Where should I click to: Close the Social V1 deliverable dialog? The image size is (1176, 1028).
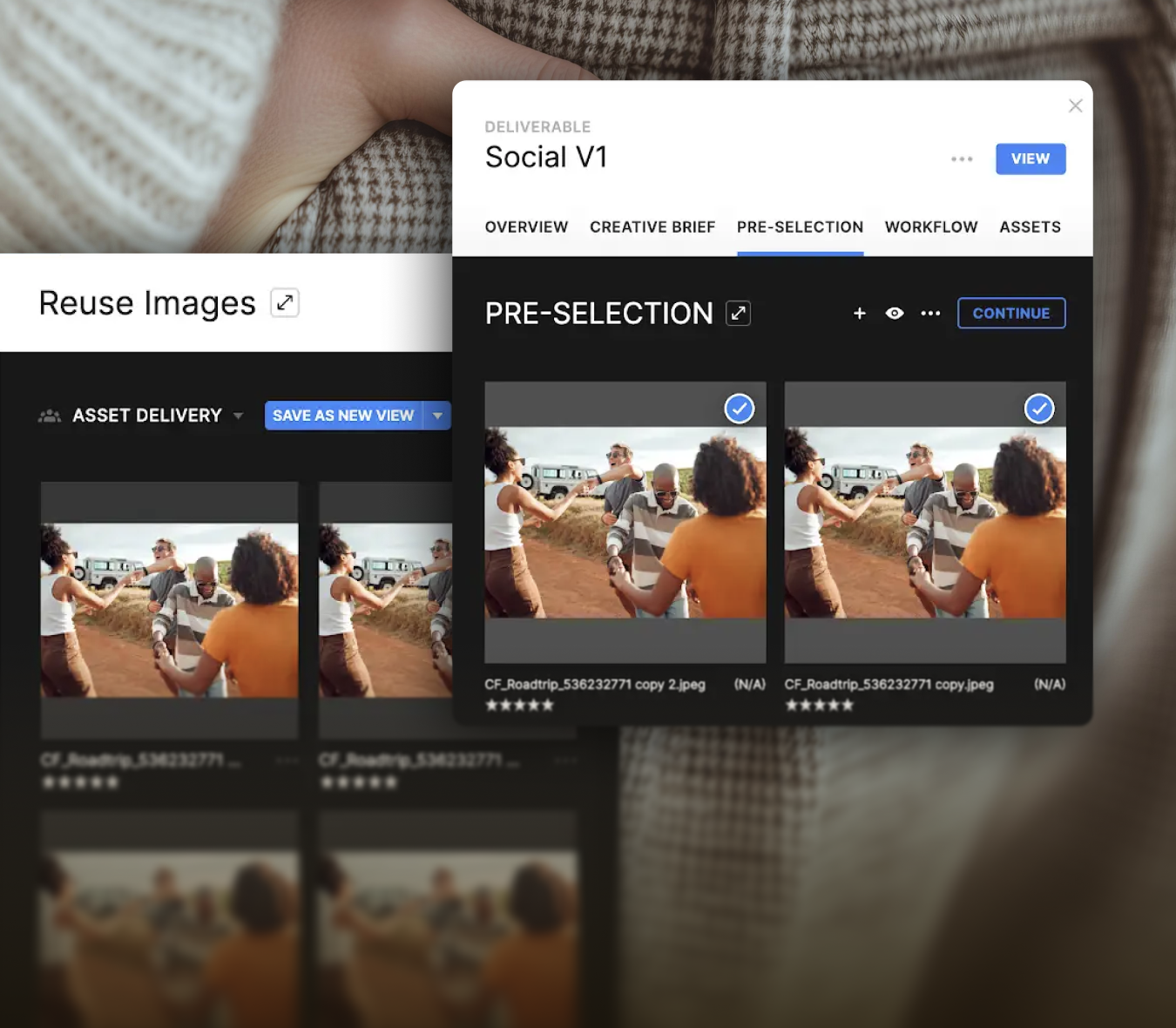click(x=1075, y=105)
